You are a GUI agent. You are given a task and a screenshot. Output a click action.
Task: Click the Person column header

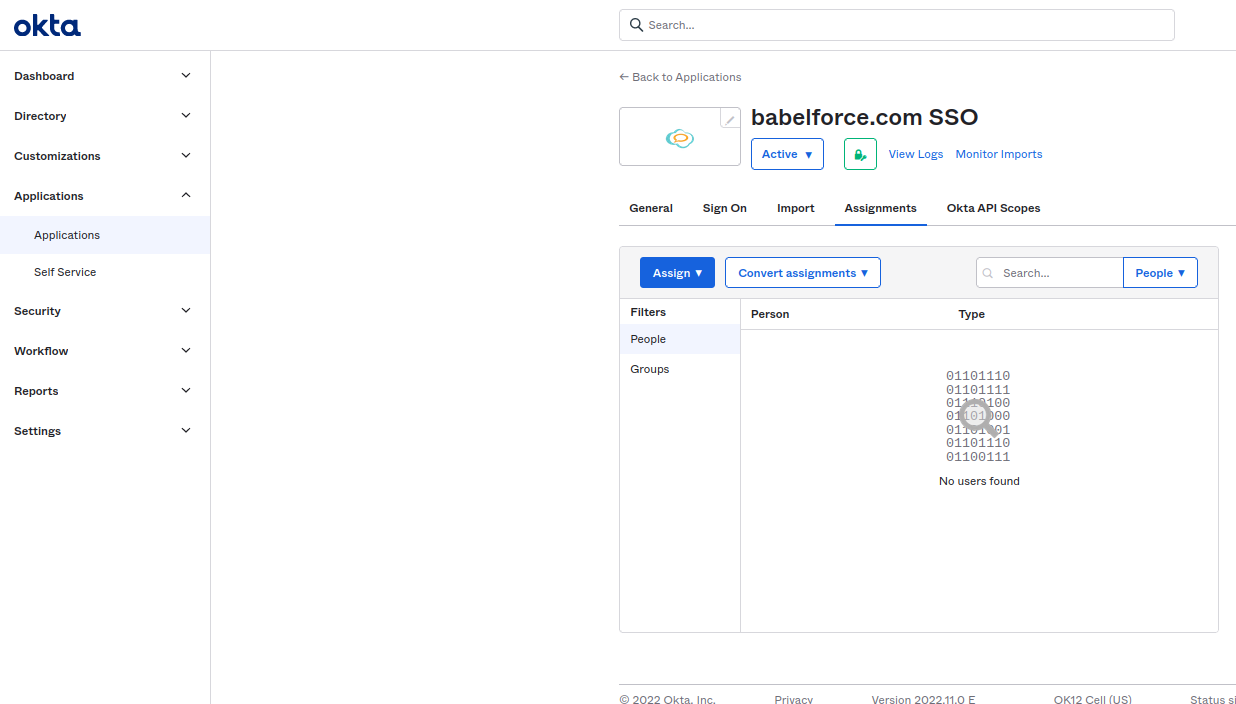tap(770, 314)
